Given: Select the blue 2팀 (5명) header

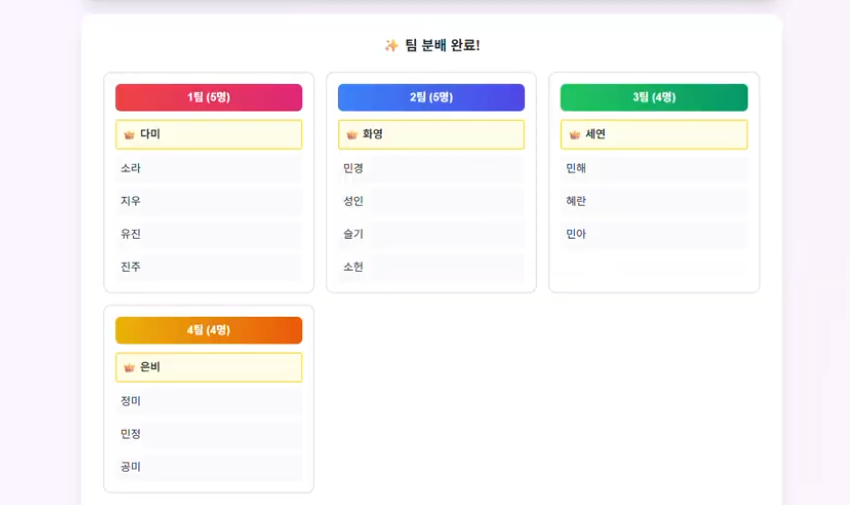Looking at the screenshot, I should tap(431, 97).
